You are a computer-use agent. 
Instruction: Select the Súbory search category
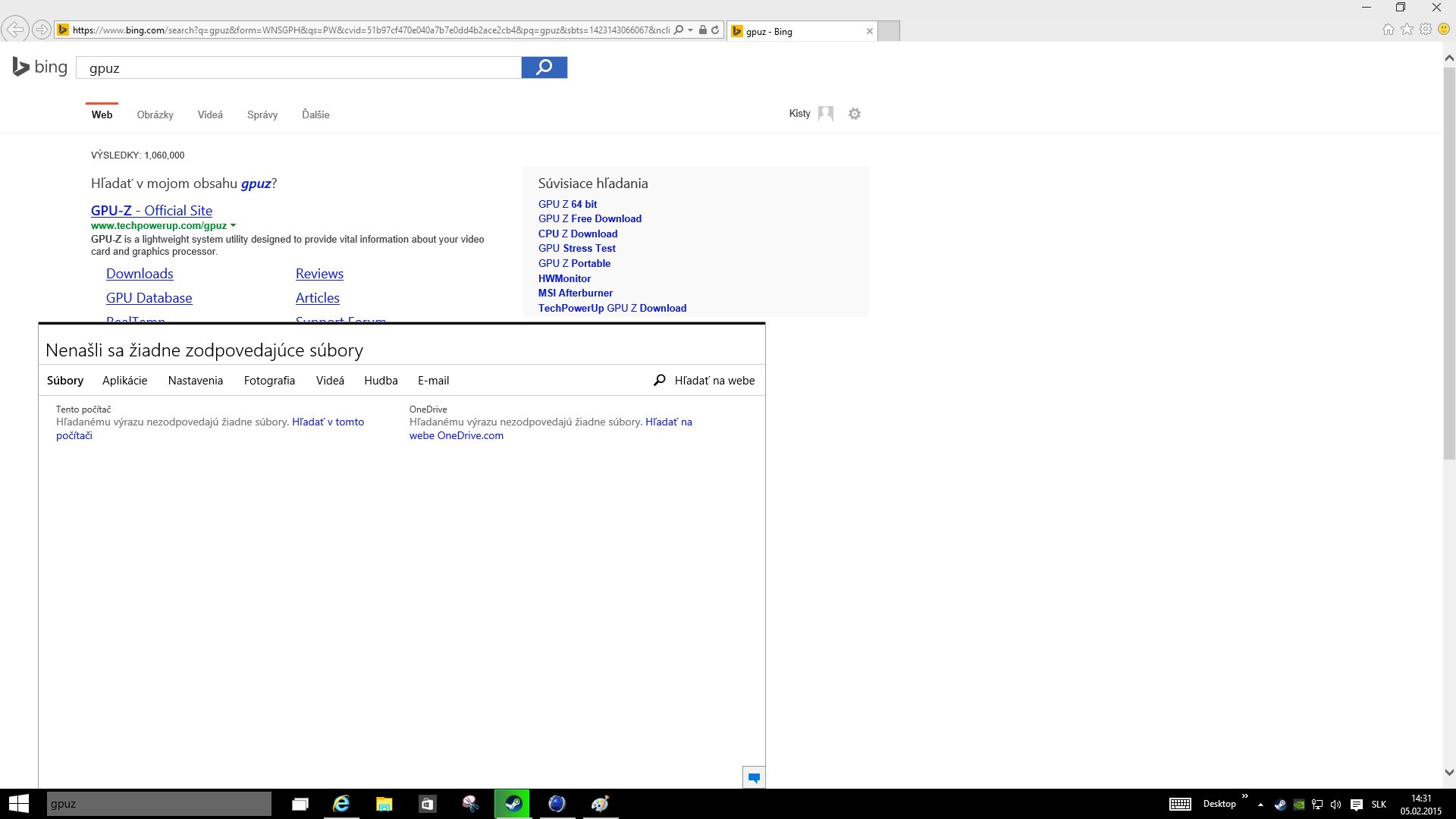coord(65,381)
